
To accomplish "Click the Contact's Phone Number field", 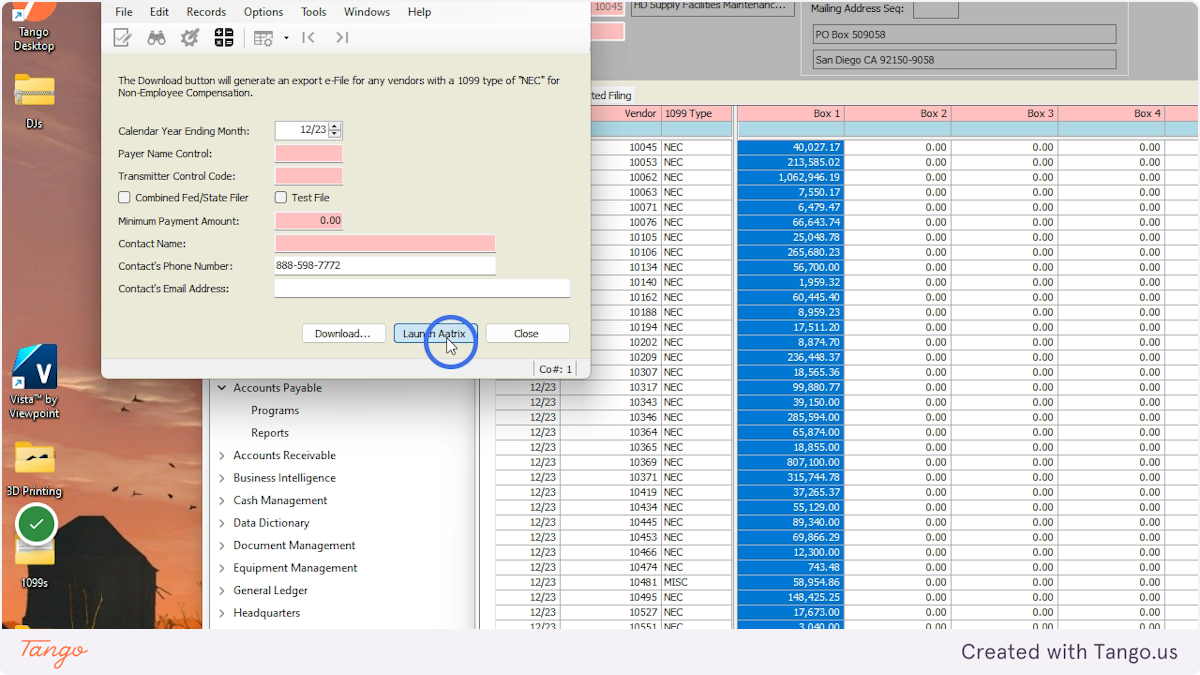I will point(385,266).
